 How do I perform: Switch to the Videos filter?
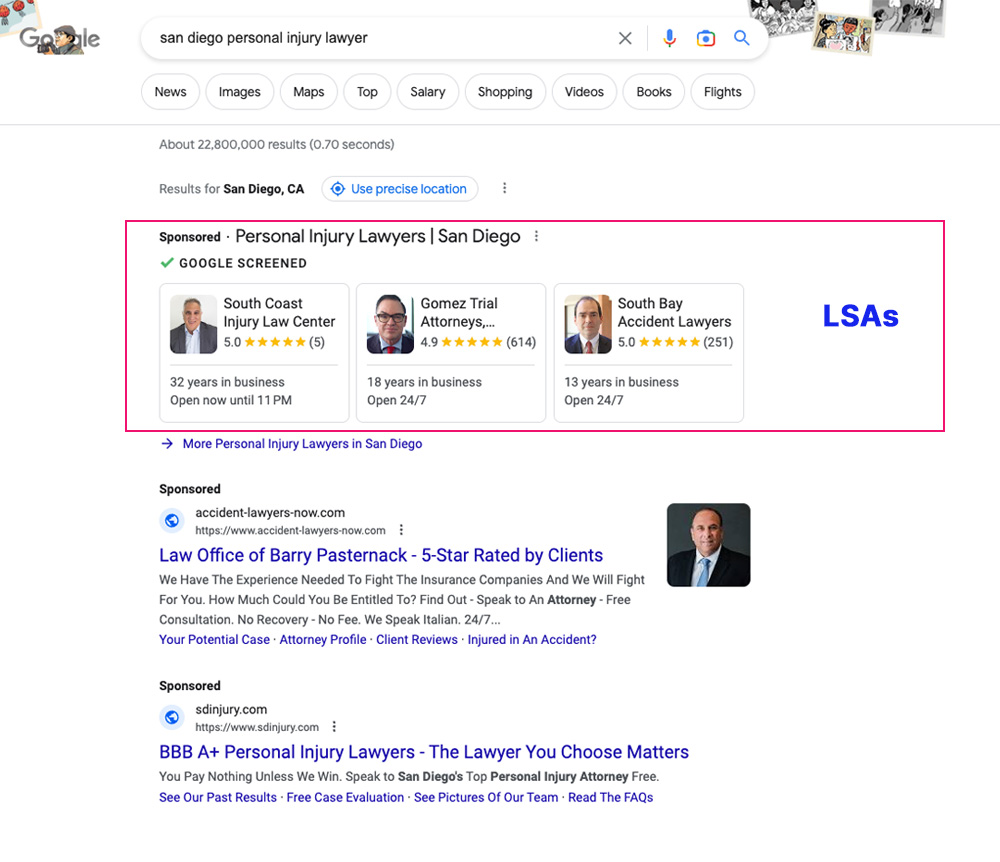click(x=584, y=92)
